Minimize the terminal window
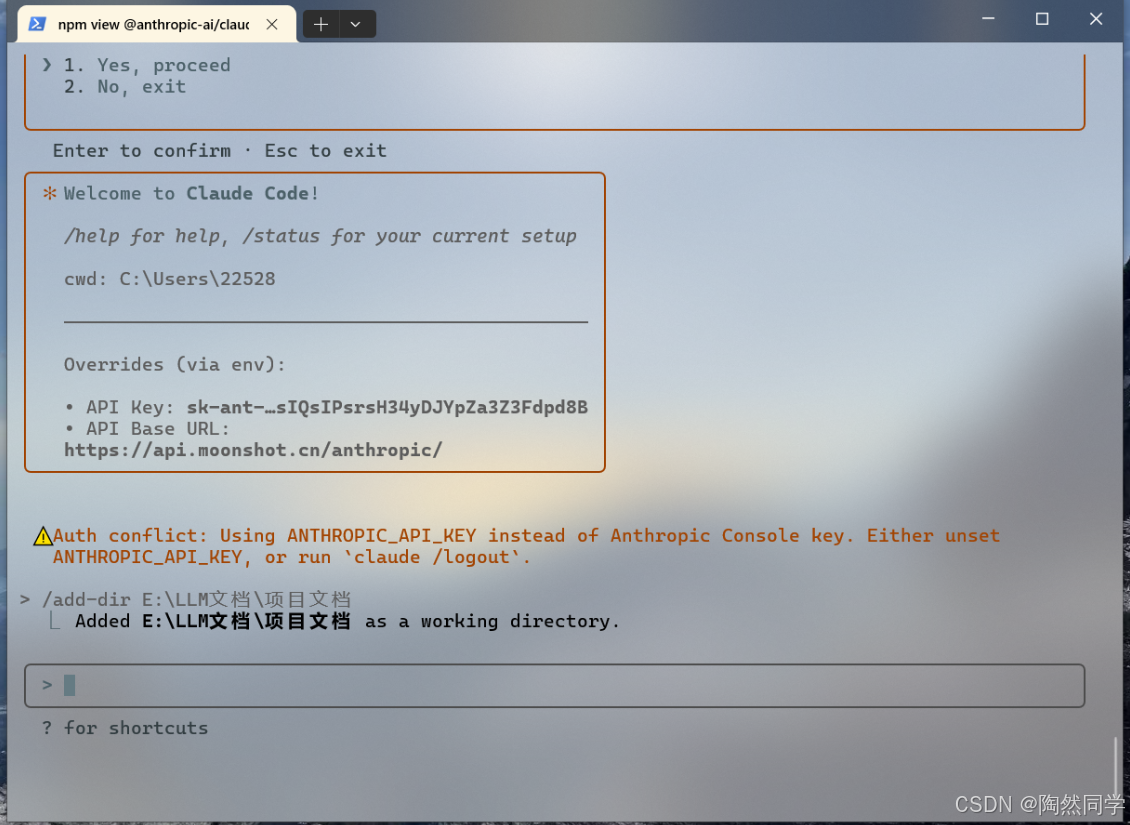This screenshot has width=1130, height=825. [x=988, y=19]
